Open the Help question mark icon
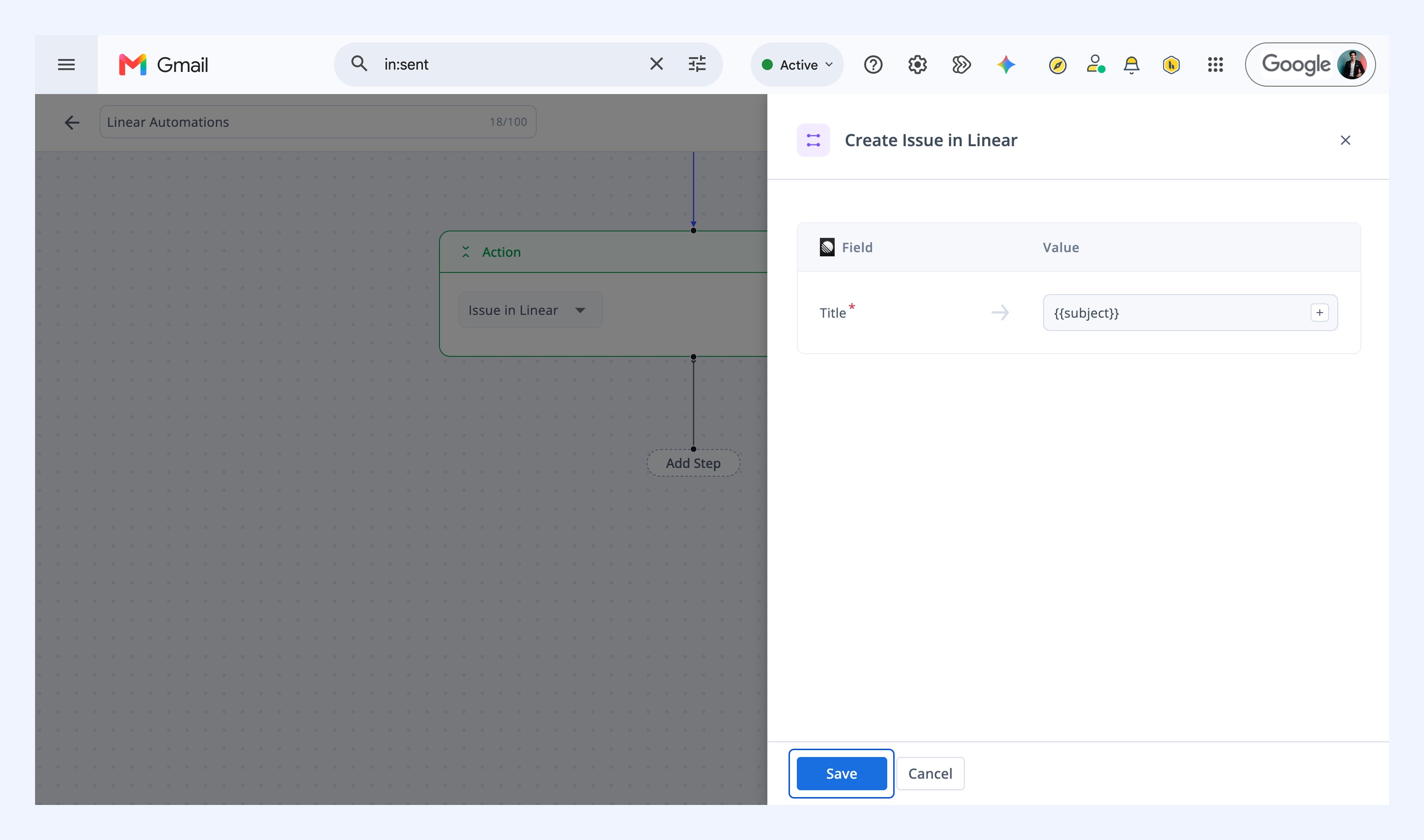Screen dimensions: 1424x840 (x=873, y=65)
